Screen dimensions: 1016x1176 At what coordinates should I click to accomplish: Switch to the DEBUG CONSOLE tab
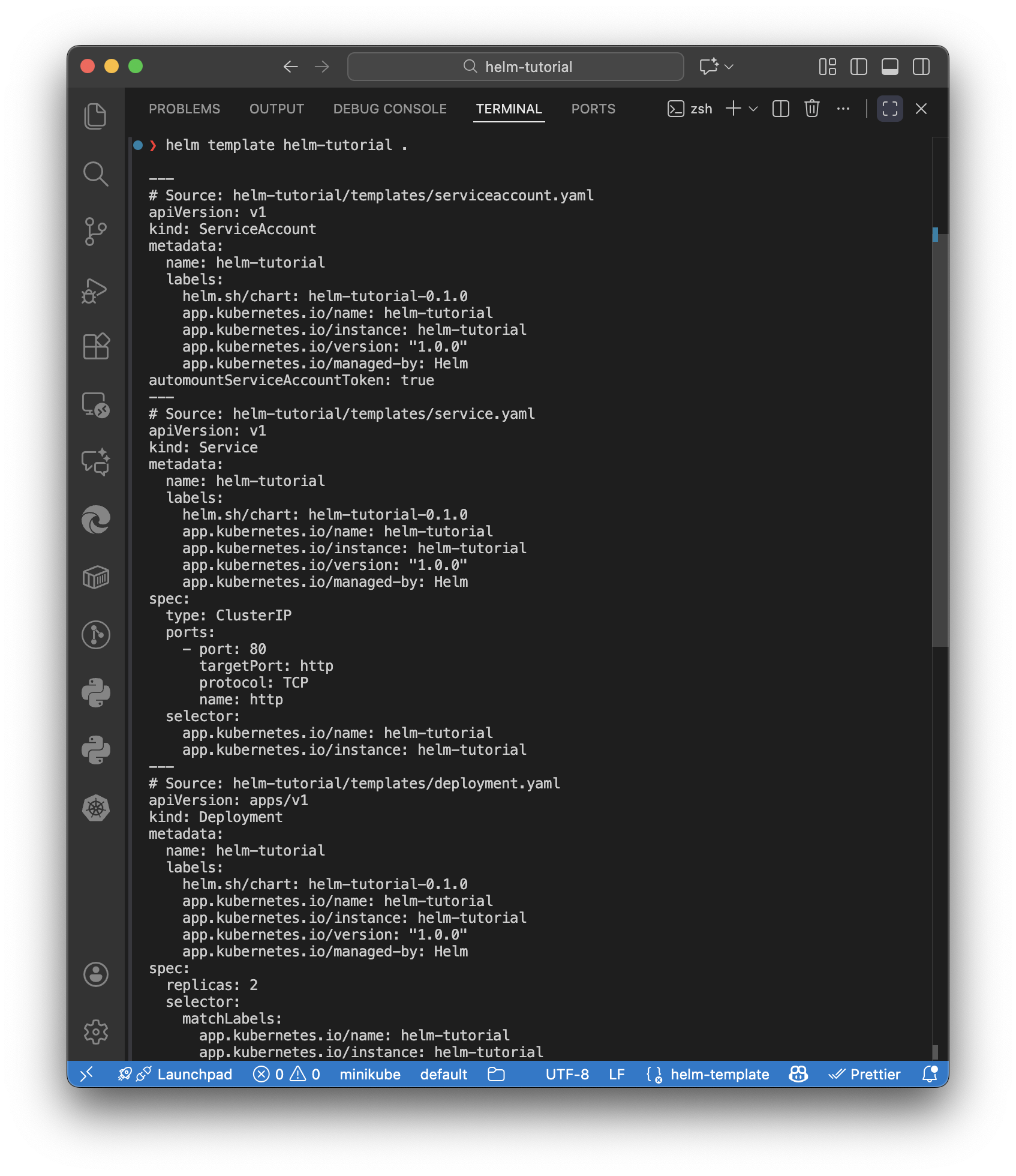[x=390, y=109]
